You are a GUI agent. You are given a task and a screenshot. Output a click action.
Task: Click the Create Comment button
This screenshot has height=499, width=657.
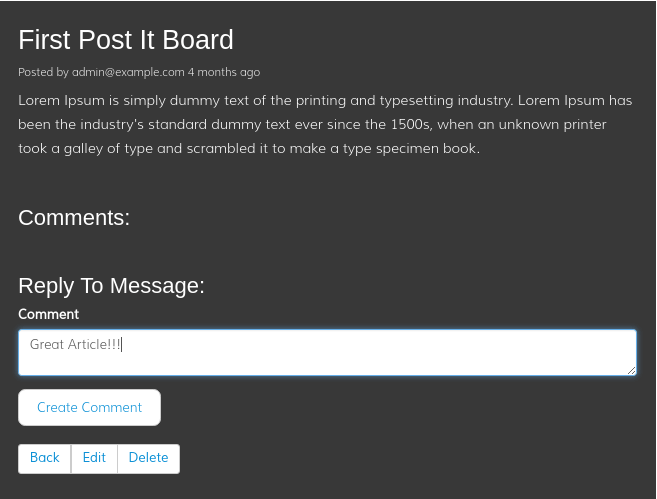89,407
